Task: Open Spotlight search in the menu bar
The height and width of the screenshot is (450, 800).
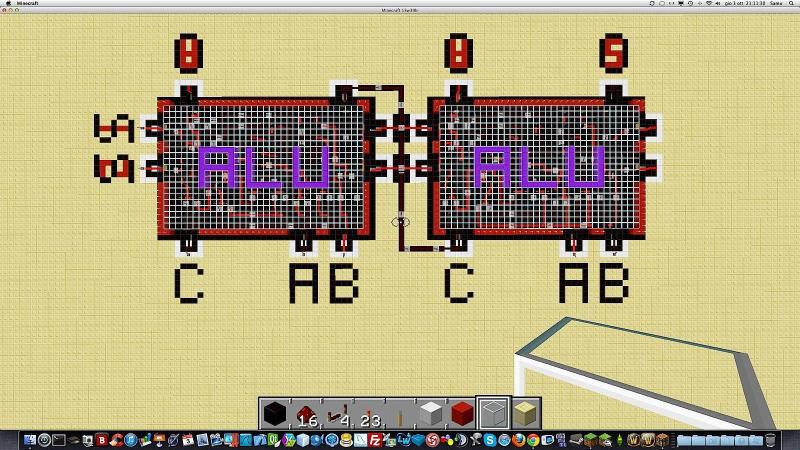Action: pos(791,3)
